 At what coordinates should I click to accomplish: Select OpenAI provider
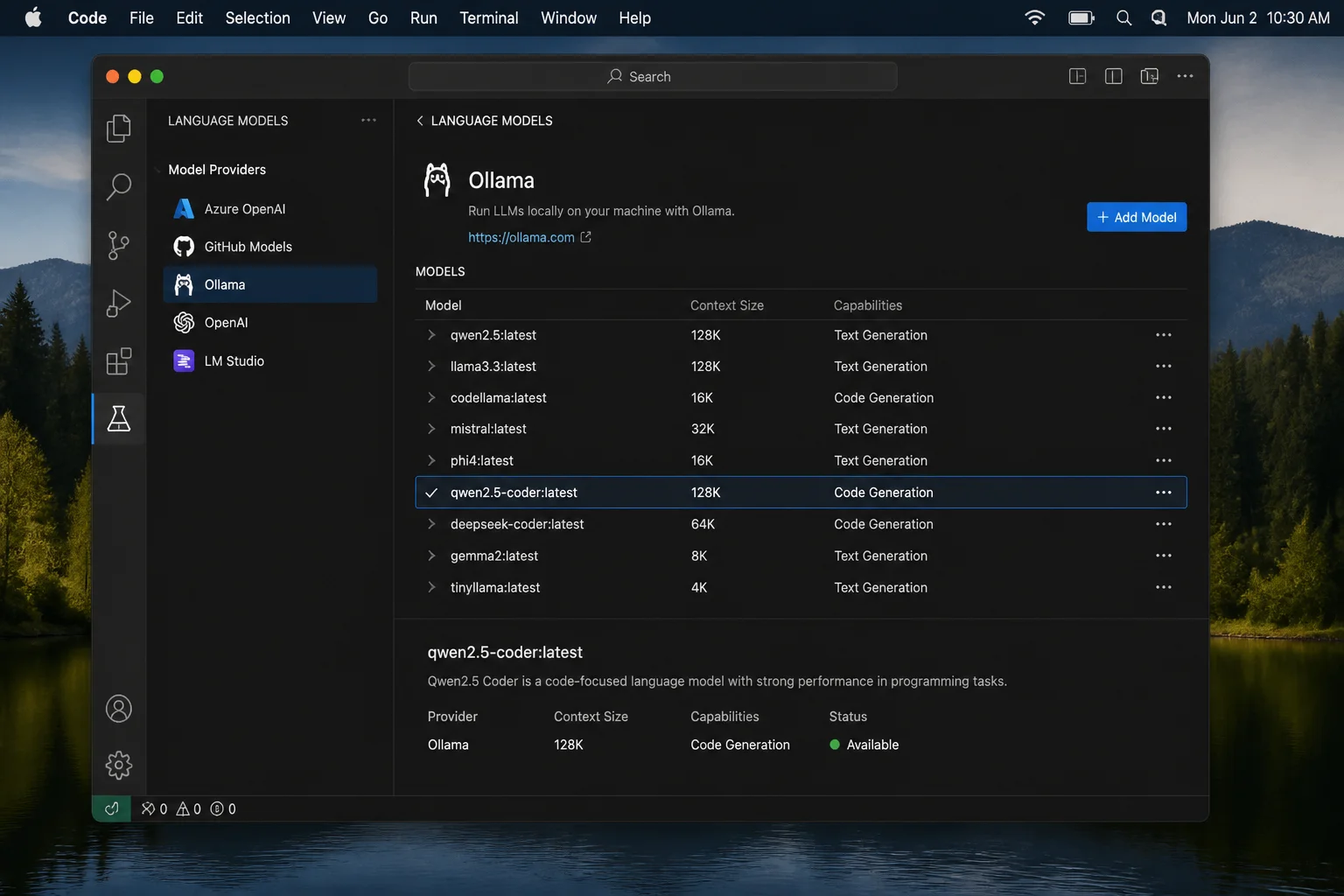(270, 323)
